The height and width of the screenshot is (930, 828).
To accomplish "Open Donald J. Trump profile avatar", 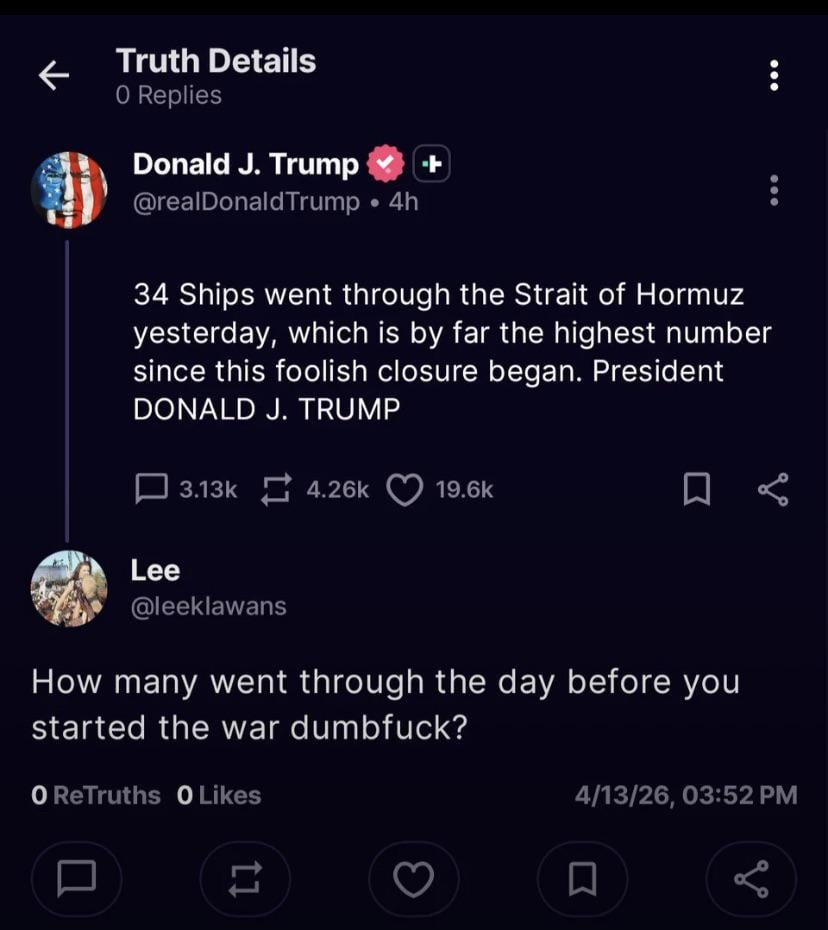I will (69, 190).
